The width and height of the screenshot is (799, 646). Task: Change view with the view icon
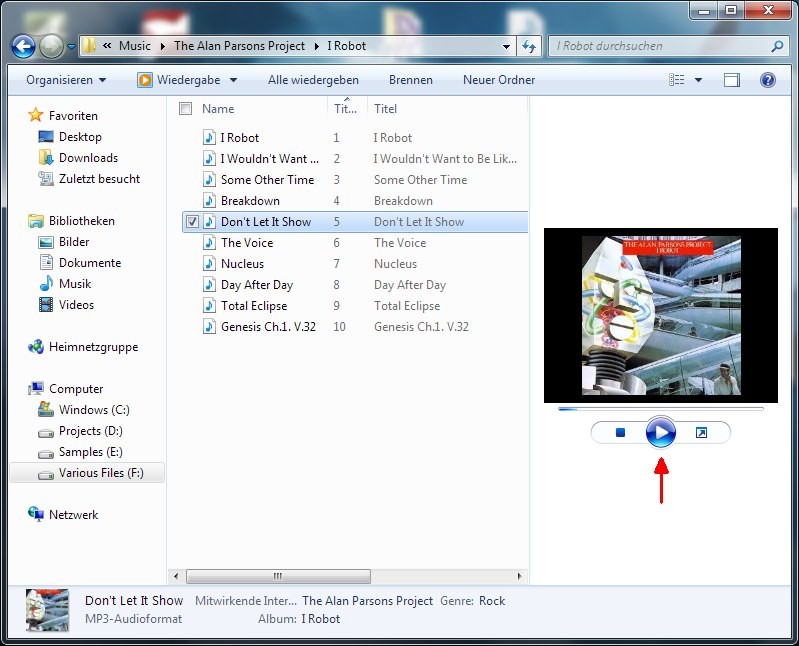coord(677,80)
